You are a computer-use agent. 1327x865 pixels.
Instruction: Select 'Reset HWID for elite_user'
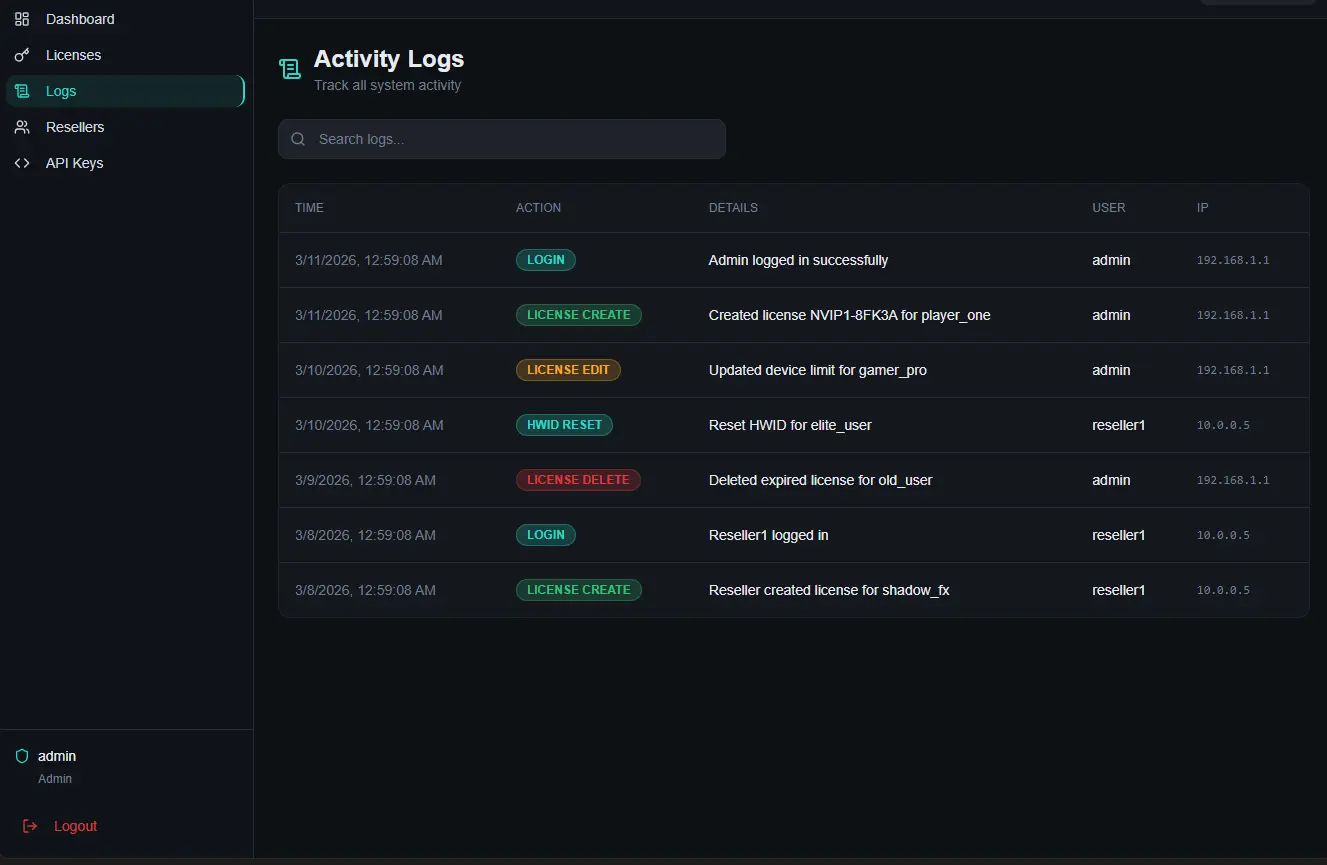click(x=790, y=425)
